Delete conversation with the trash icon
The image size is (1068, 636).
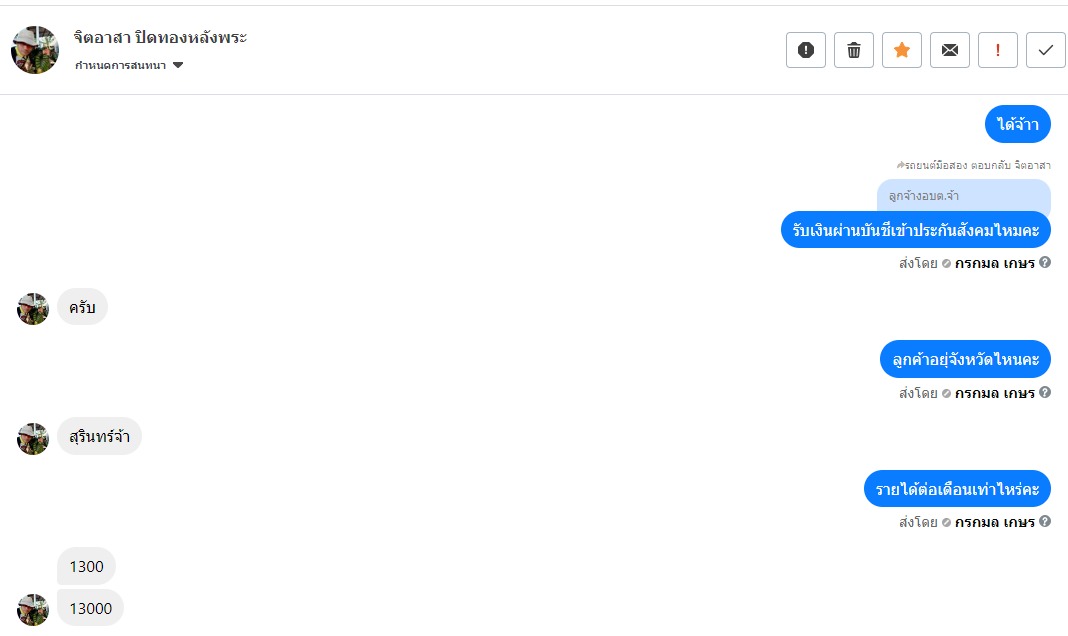click(853, 50)
